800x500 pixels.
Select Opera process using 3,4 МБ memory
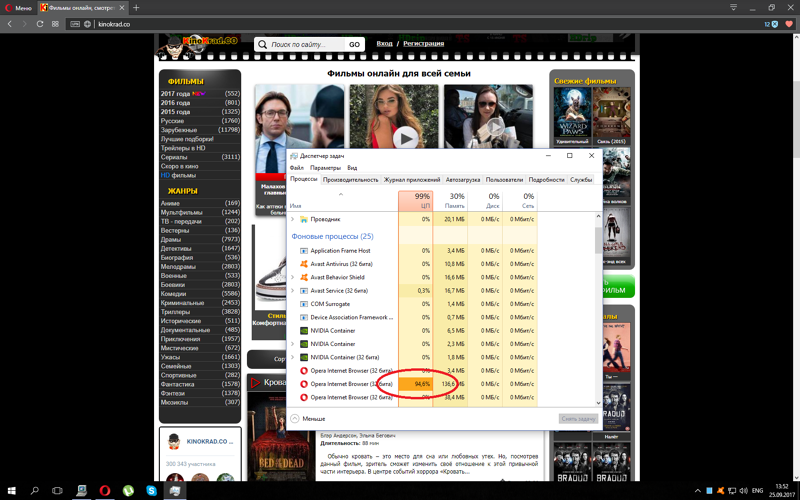[413, 371]
